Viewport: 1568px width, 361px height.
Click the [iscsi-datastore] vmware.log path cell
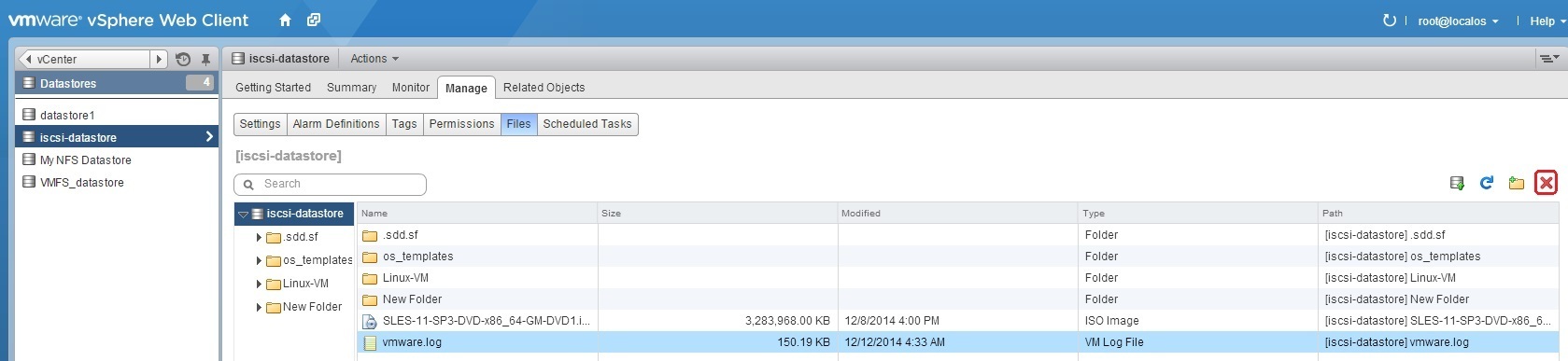coord(1438,342)
